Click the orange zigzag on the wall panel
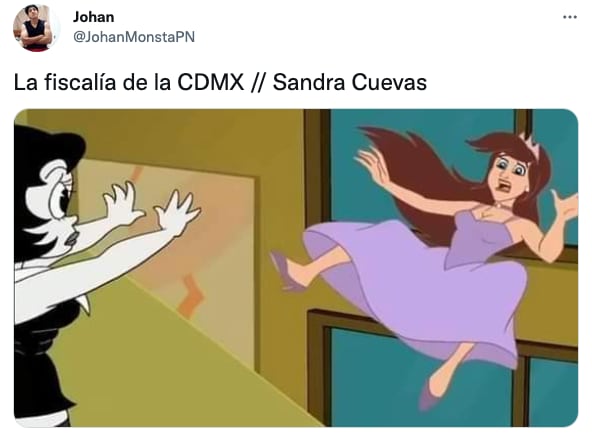The width and height of the screenshot is (592, 442). tap(191, 295)
